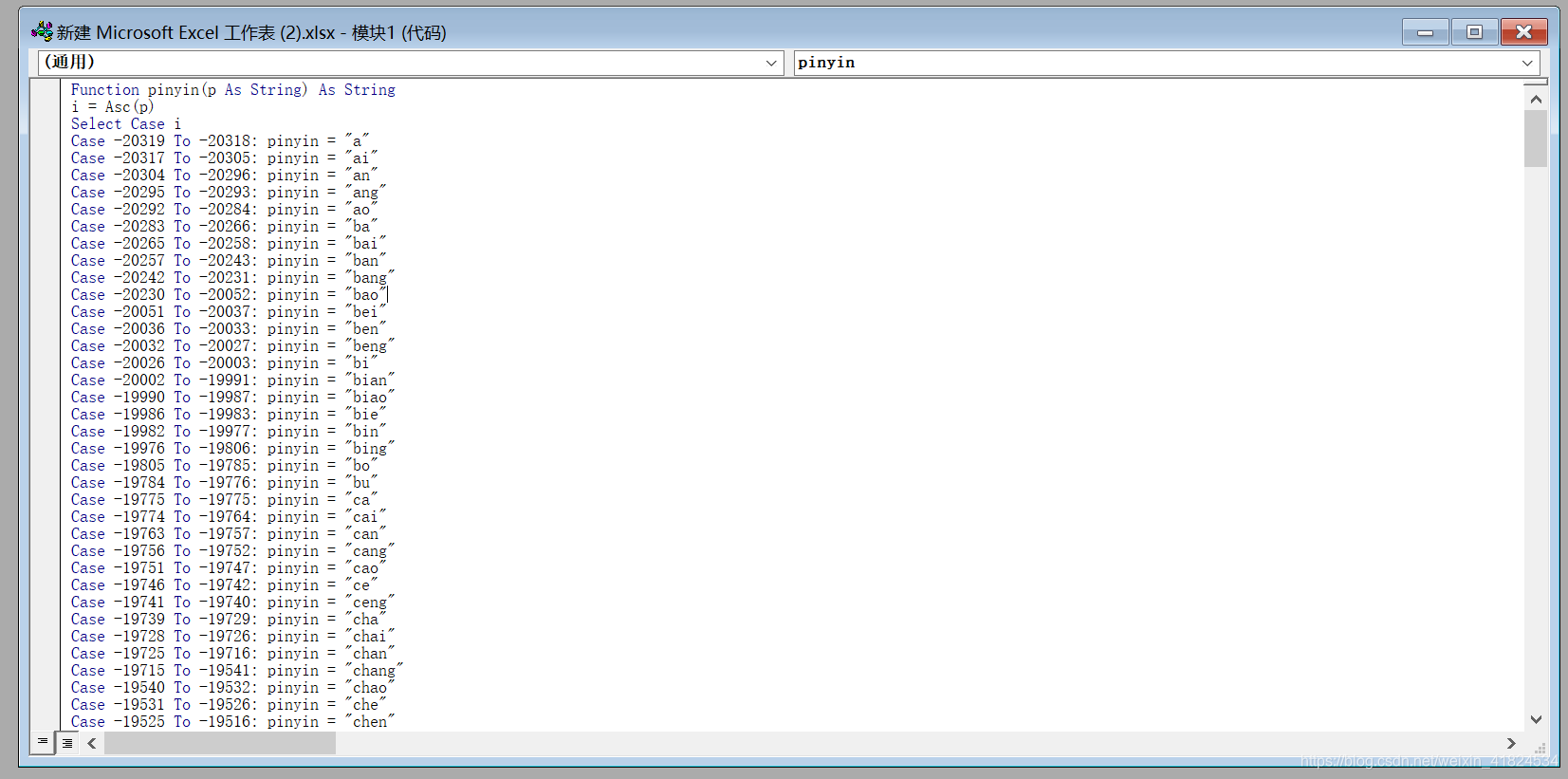
Task: Click the line assigning pinyin = "chen"
Action: pos(232,722)
